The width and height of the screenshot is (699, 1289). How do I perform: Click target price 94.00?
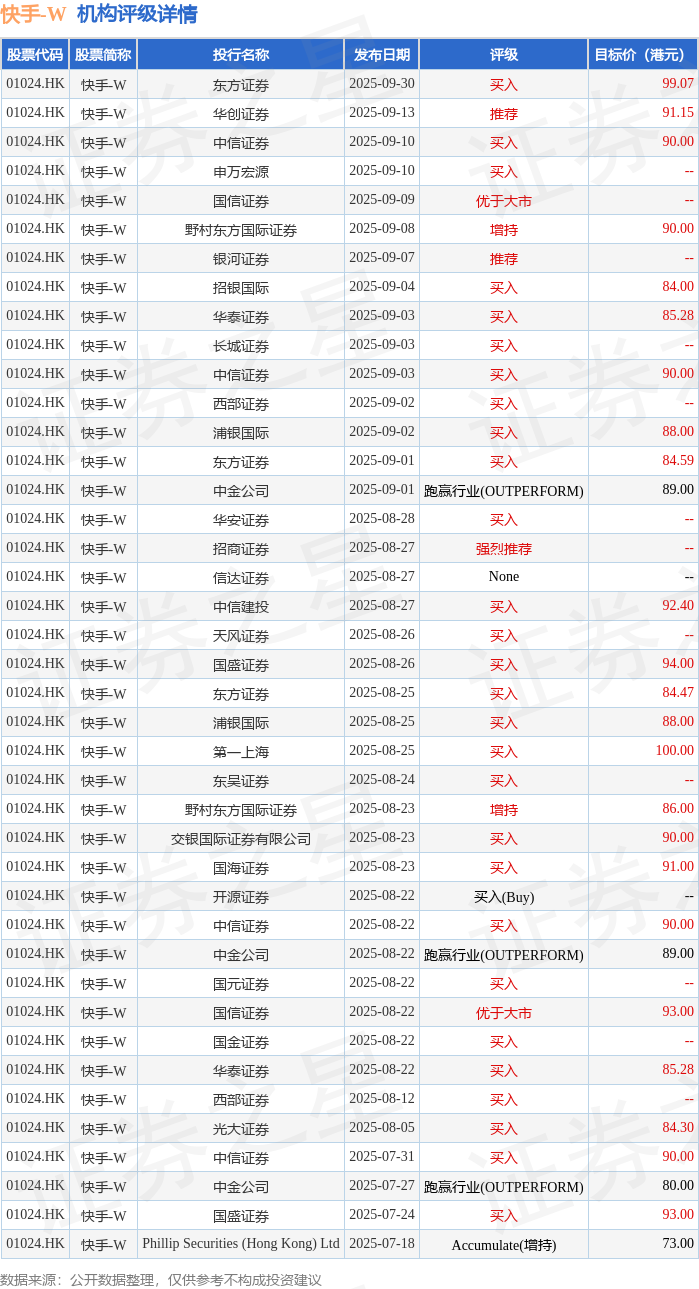click(678, 664)
